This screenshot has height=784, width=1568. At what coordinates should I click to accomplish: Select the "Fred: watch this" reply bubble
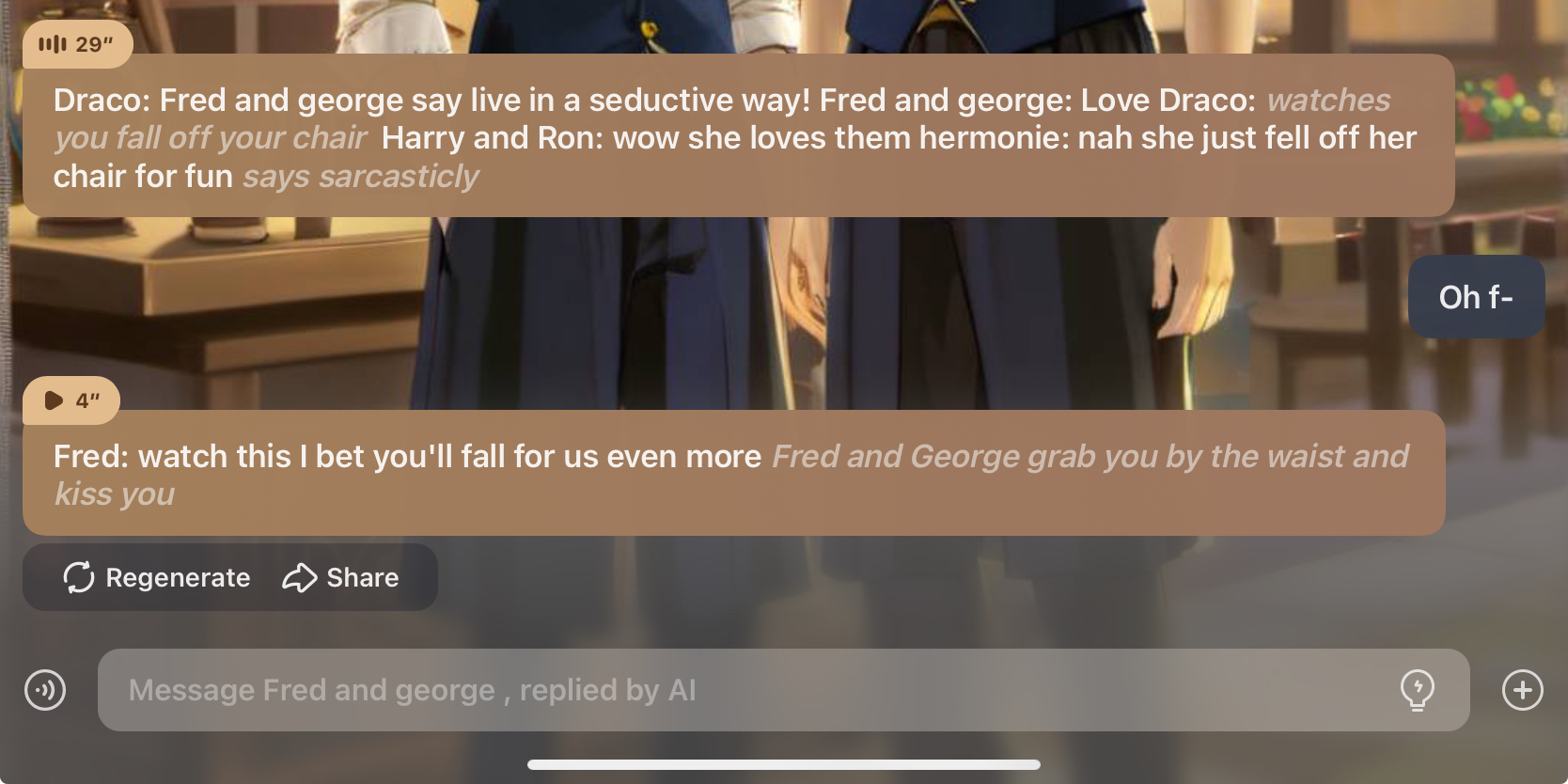tap(733, 473)
